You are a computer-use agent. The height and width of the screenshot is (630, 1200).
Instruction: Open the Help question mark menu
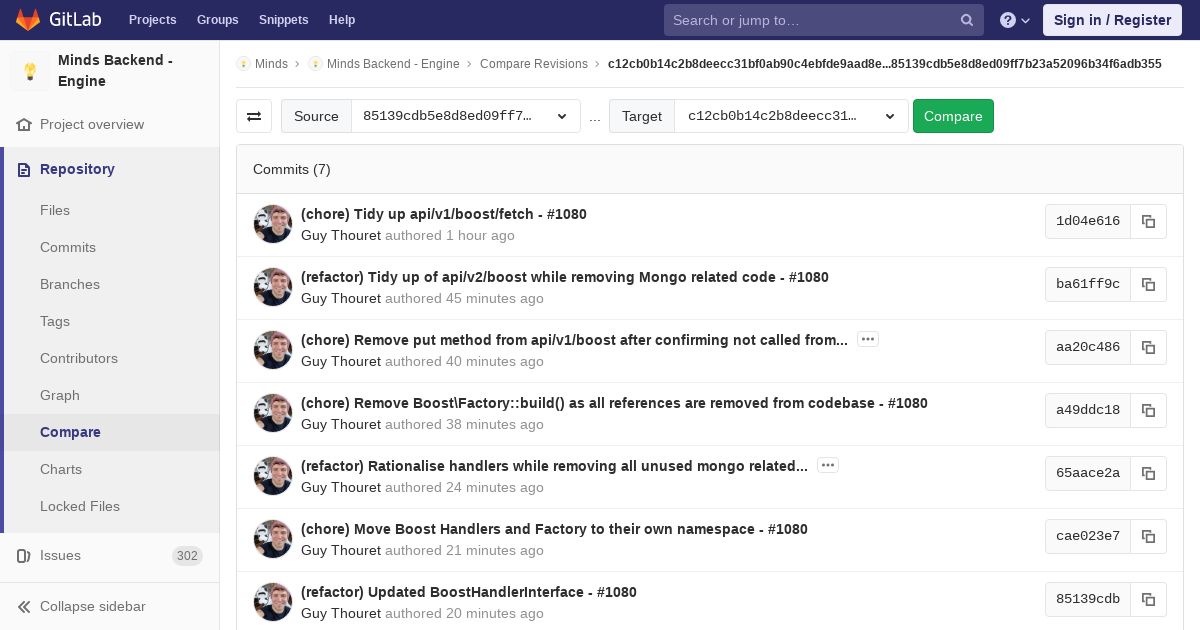pos(1014,20)
